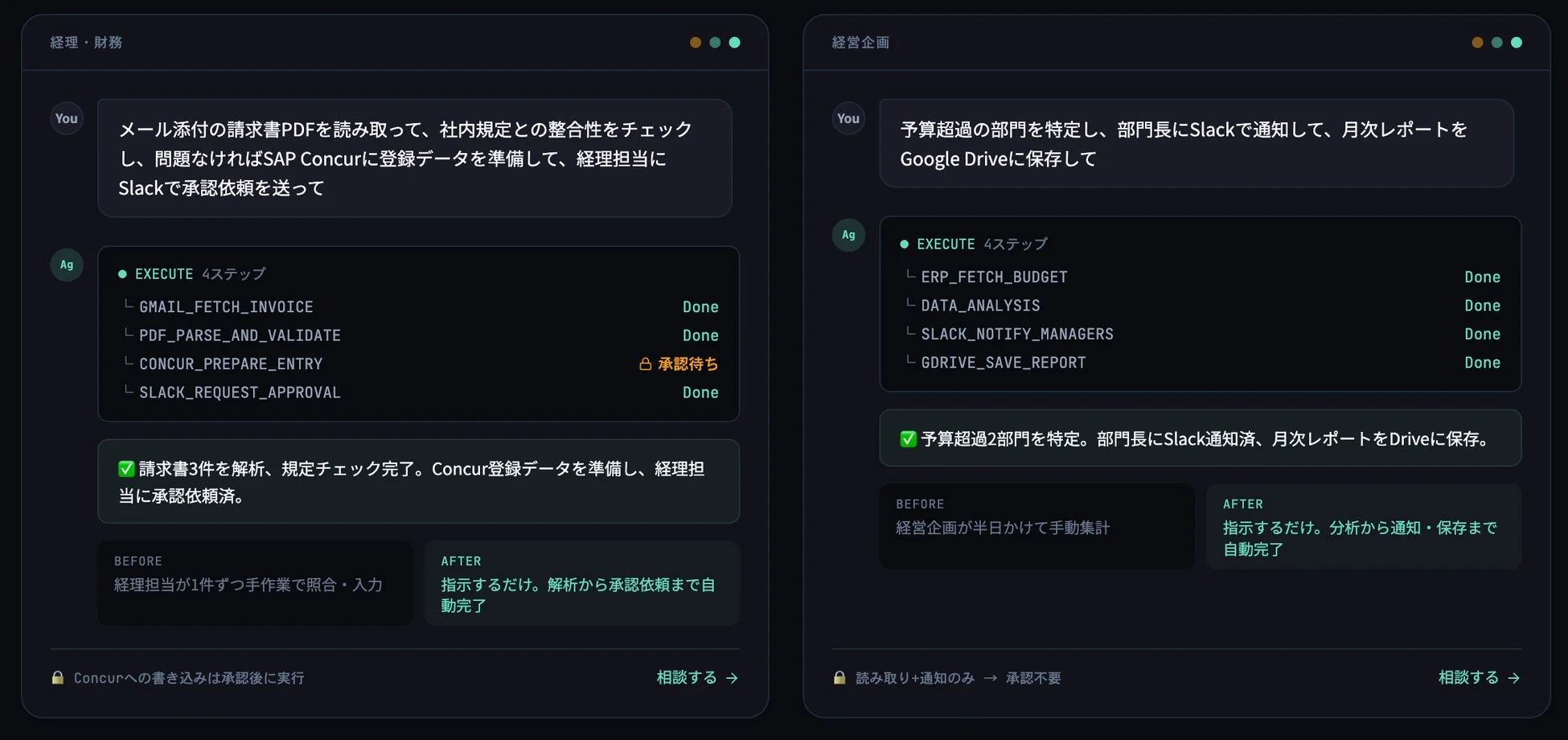Screen dimensions: 1568x740
Task: Click the green checkmark on 請求書3件 summary
Action: tap(126, 470)
